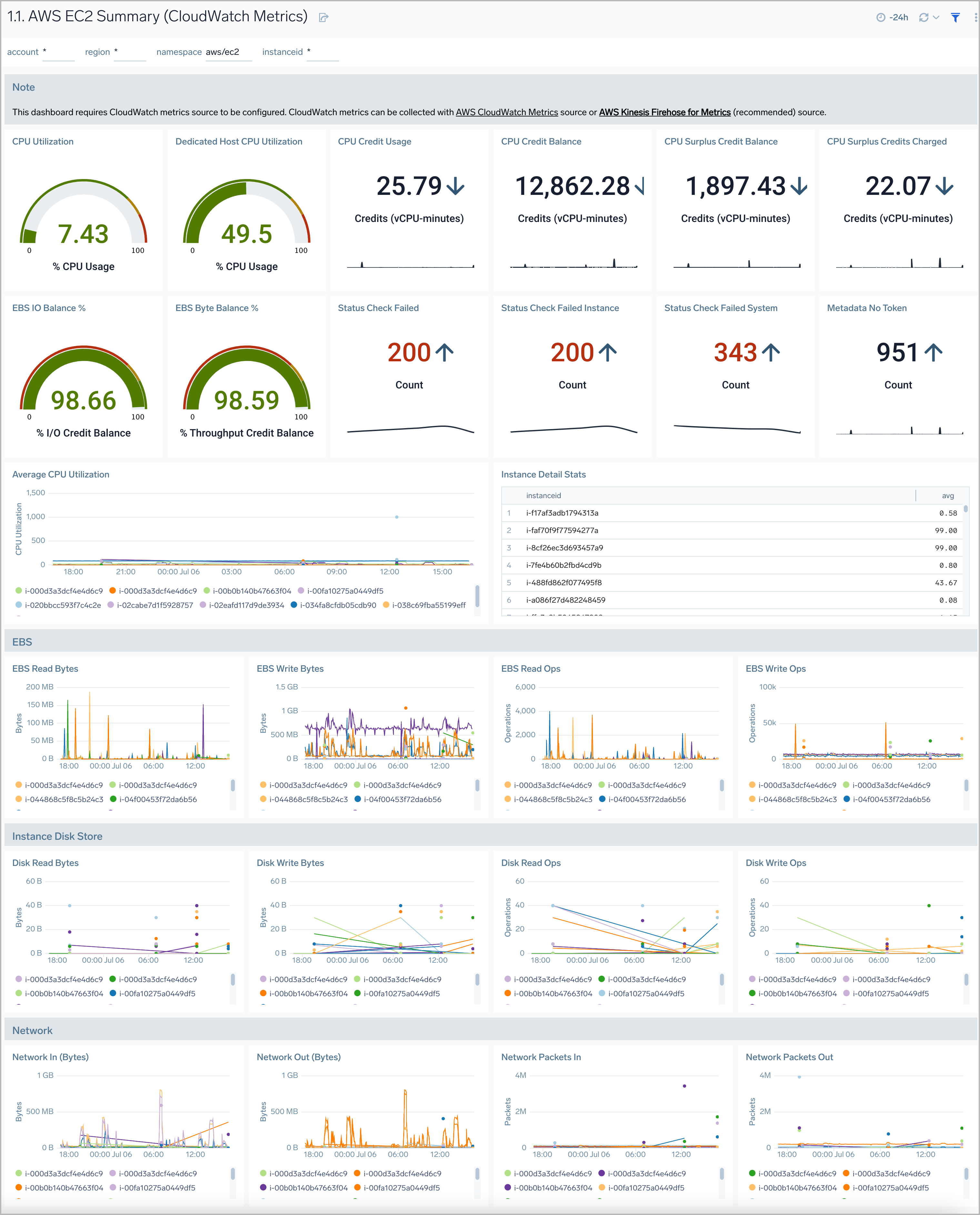Toggle series i-02cabe7d1f5928757 in Average CPU Utilization legend
Image resolution: width=980 pixels, height=1215 pixels.
tap(150, 605)
